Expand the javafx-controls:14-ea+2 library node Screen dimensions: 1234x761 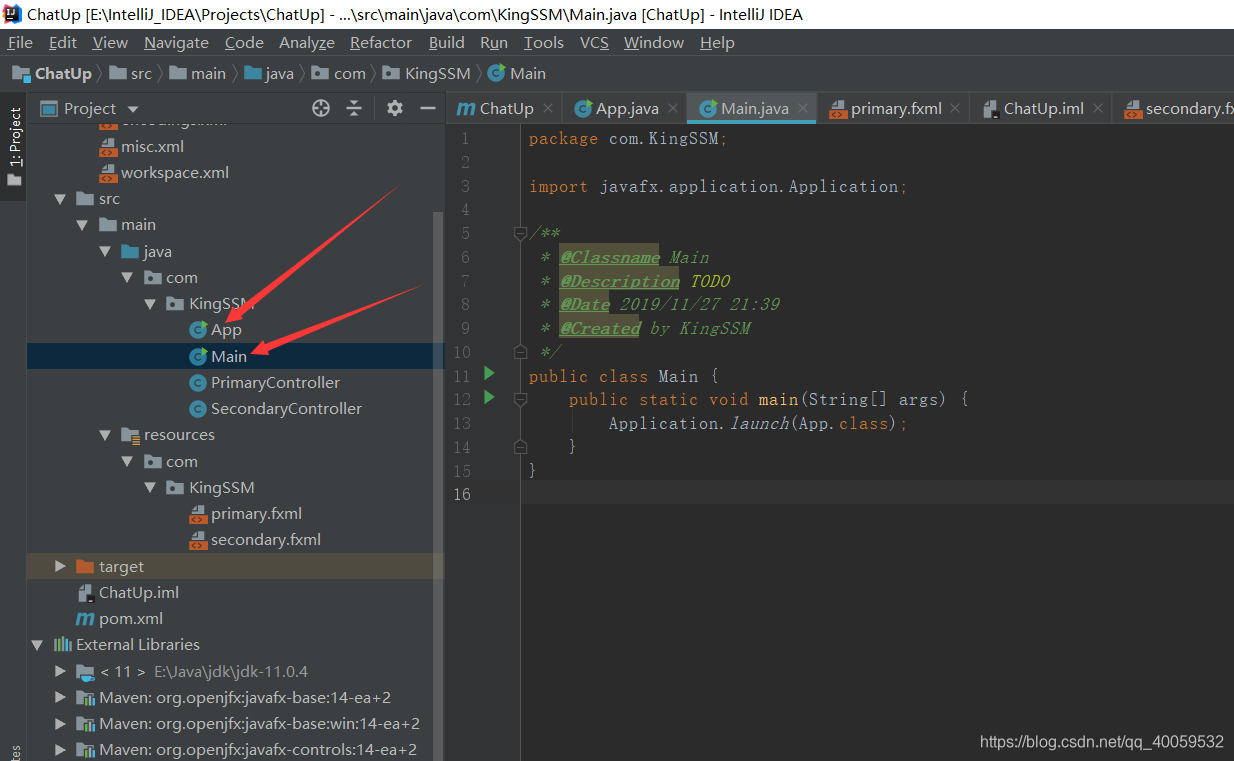(60, 750)
